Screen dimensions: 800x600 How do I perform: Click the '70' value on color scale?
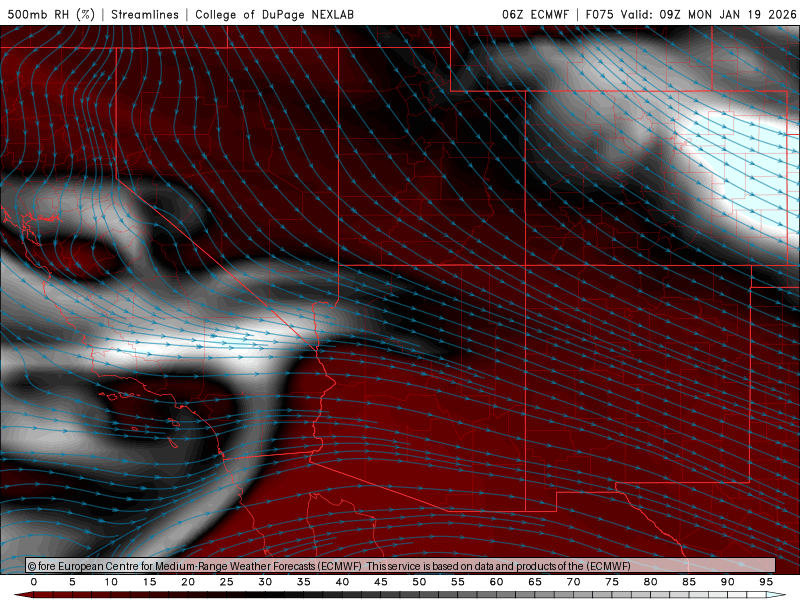[x=573, y=582]
